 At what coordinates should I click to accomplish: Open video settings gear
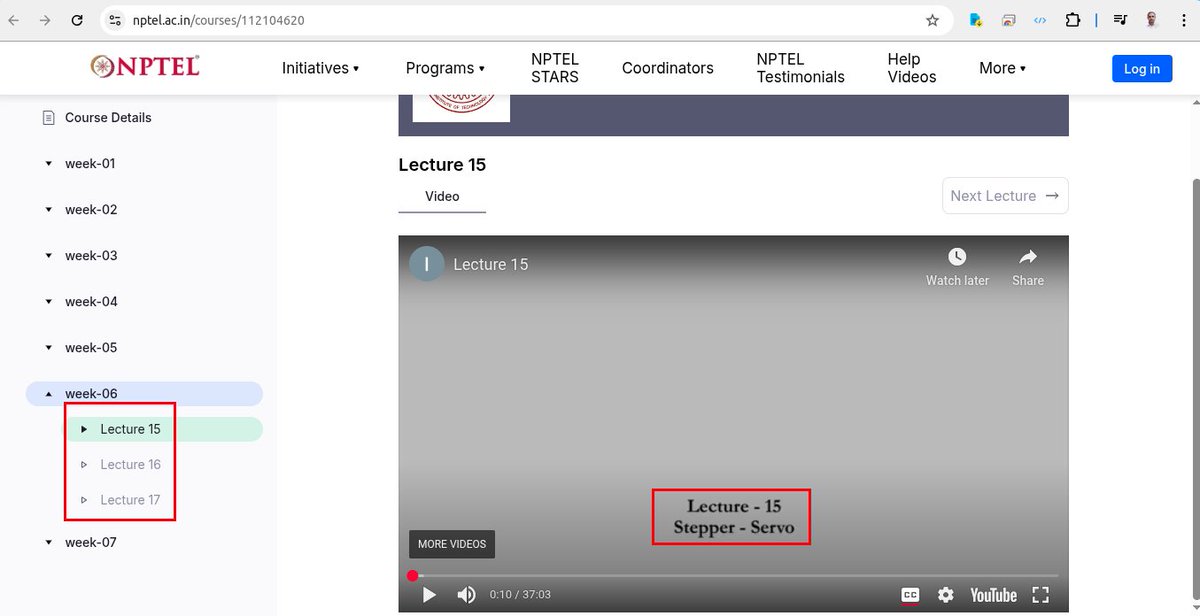[946, 595]
